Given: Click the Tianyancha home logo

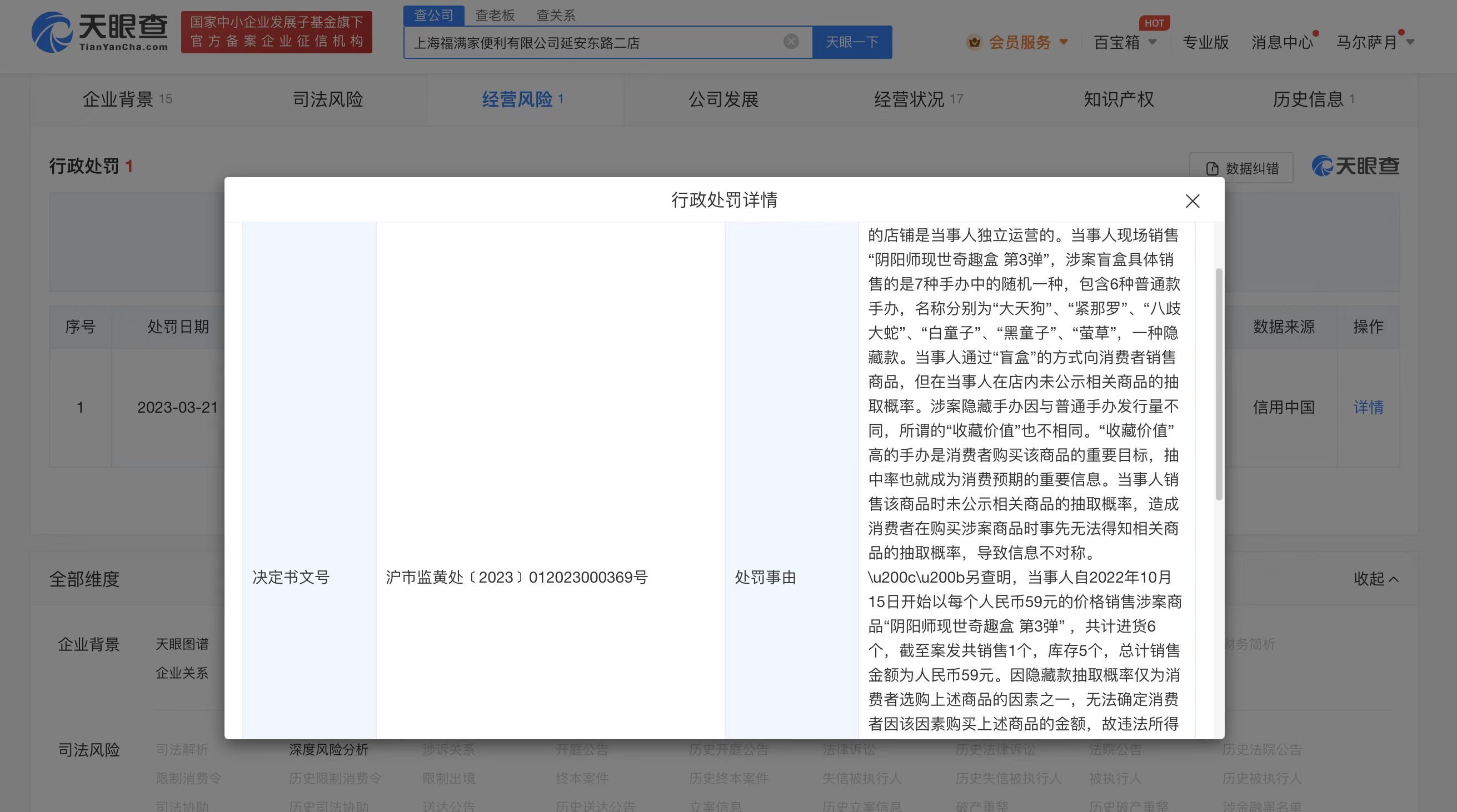Looking at the screenshot, I should tap(101, 32).
